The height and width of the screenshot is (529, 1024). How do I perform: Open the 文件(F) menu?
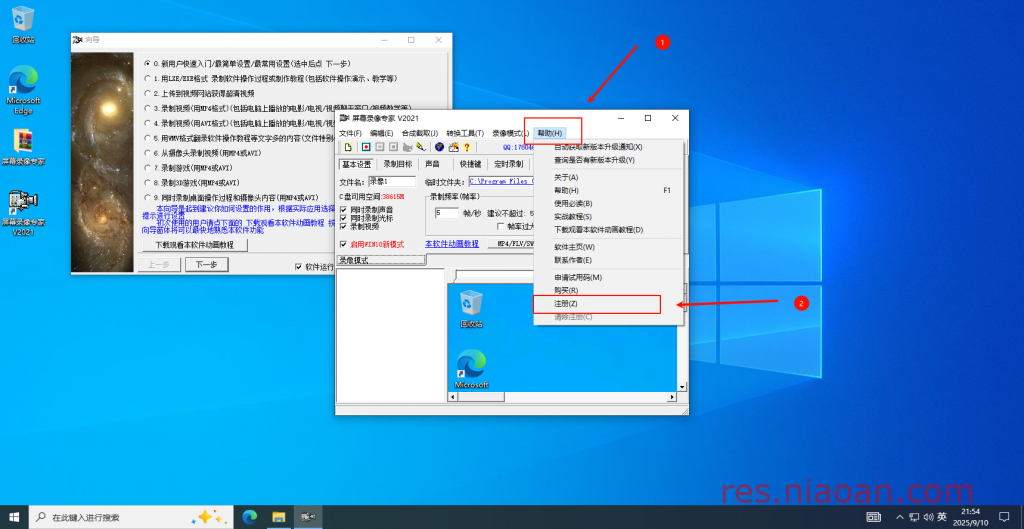[x=351, y=133]
